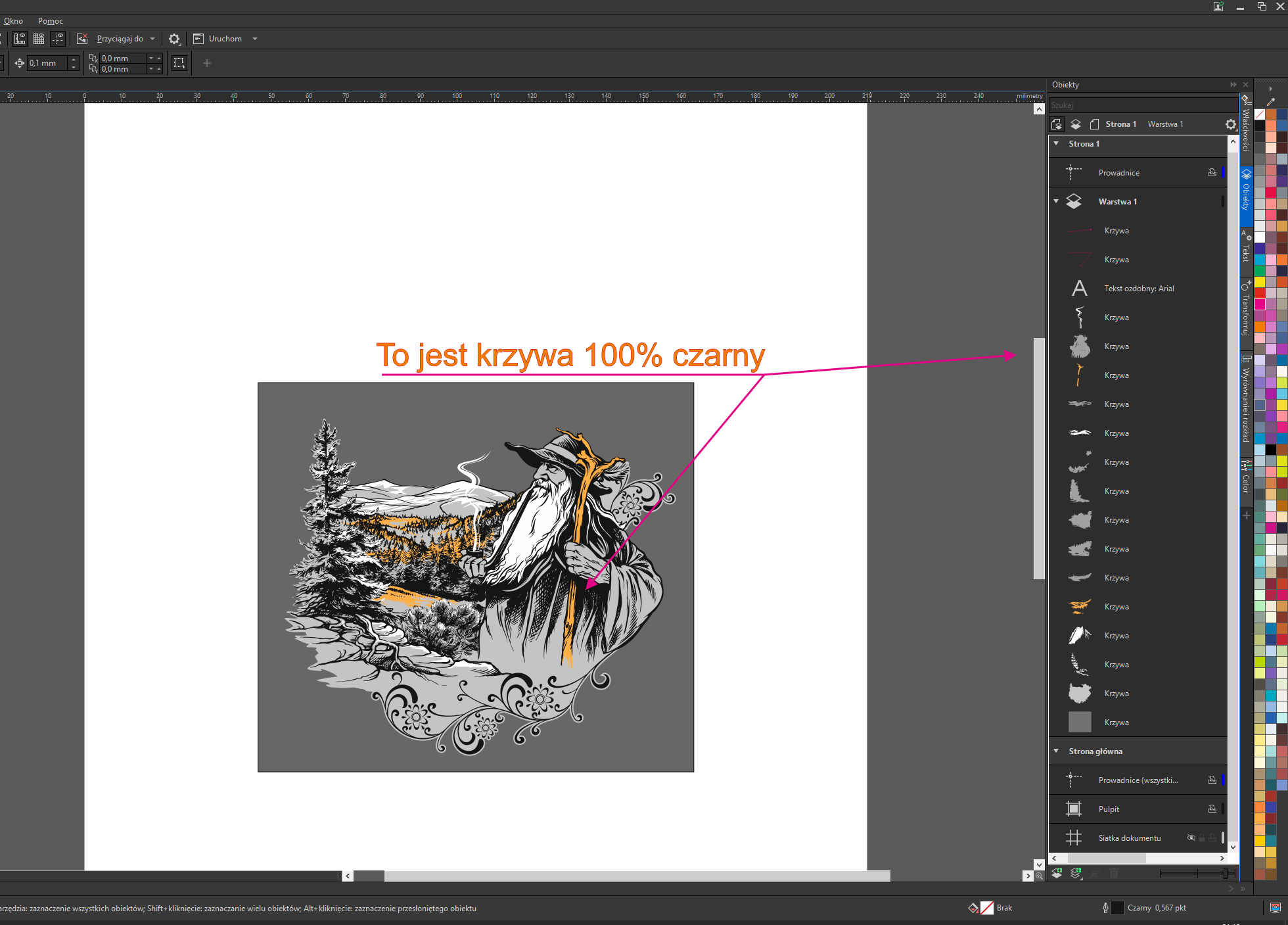Toggle printing for Pulpit layer
The image size is (1288, 925).
[x=1212, y=809]
